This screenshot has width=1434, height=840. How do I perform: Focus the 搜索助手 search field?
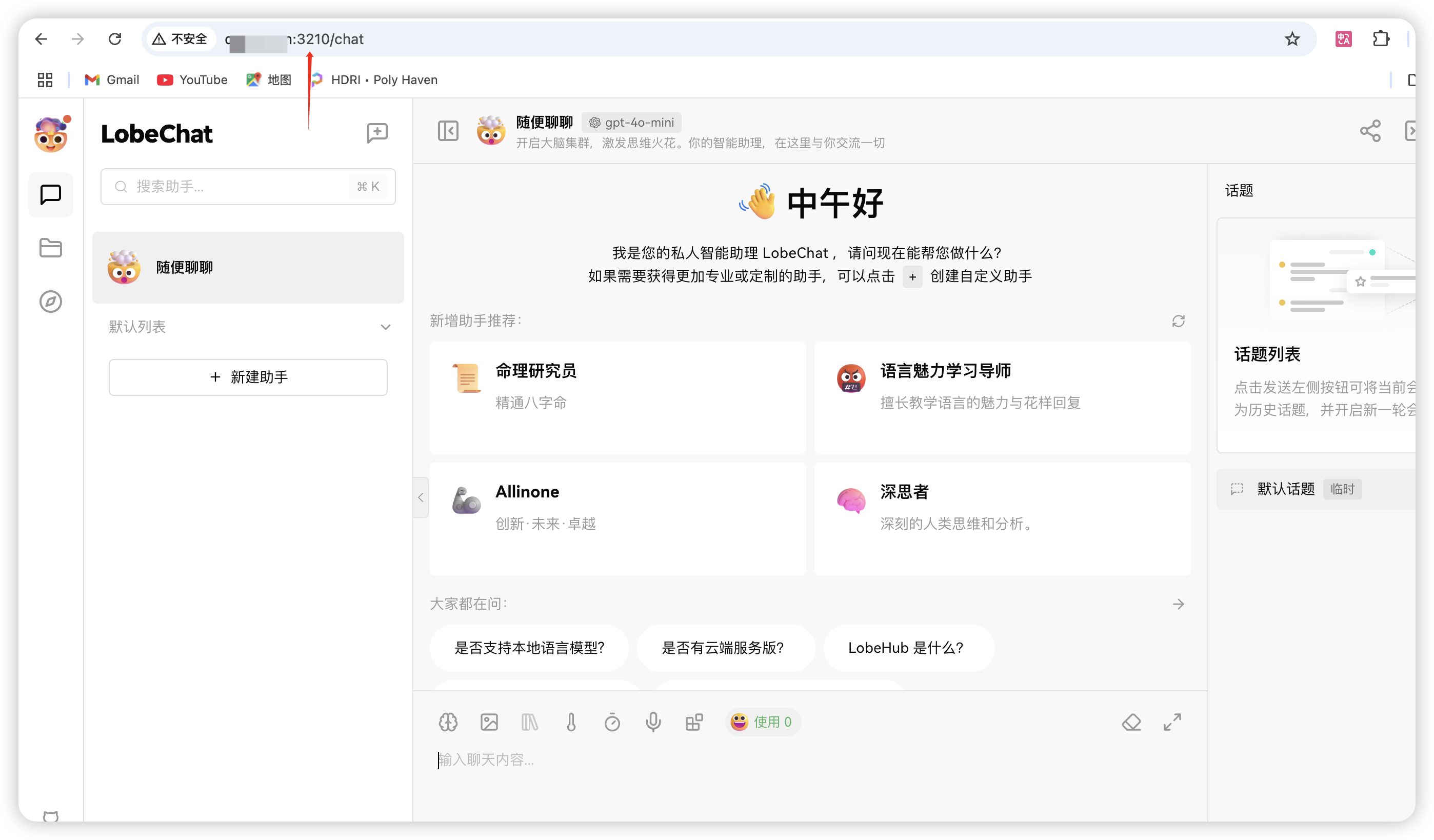pyautogui.click(x=248, y=187)
